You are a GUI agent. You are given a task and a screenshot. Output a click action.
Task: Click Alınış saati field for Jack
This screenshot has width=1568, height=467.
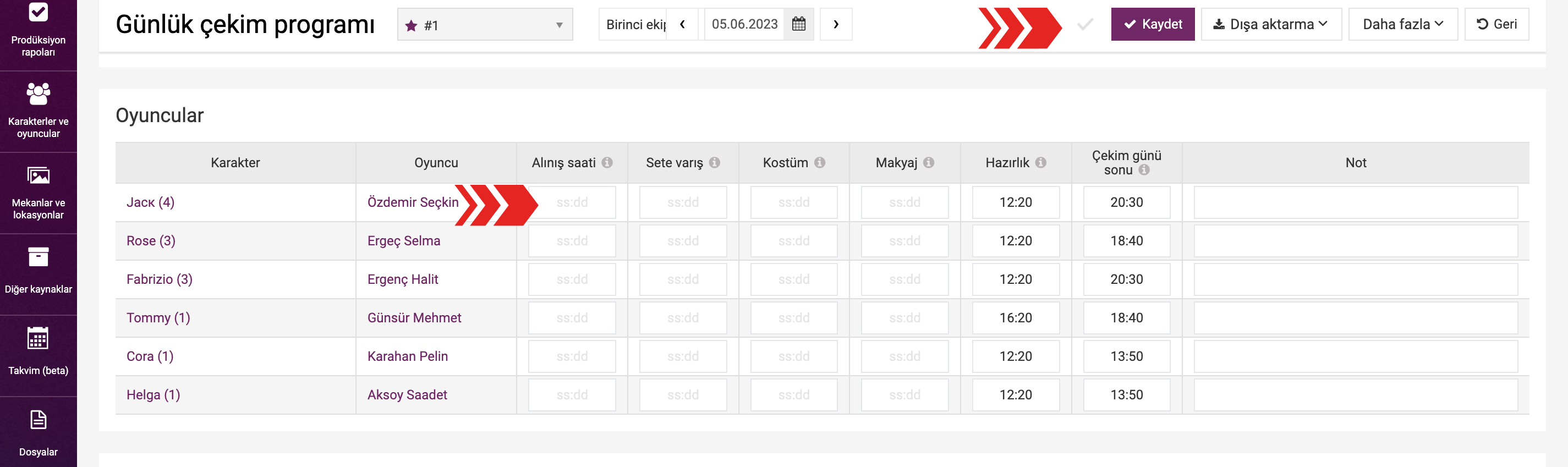pos(572,202)
